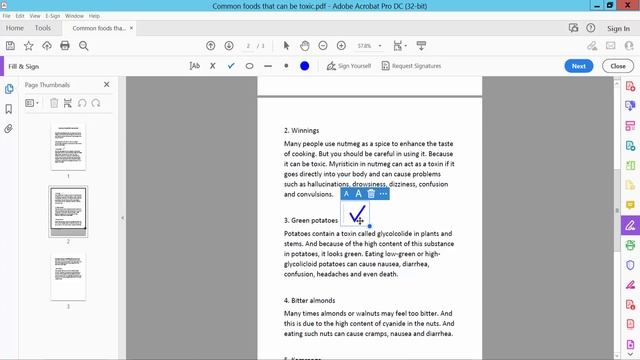
Task: Delete the checkmark annotation via trash
Action: click(x=371, y=194)
